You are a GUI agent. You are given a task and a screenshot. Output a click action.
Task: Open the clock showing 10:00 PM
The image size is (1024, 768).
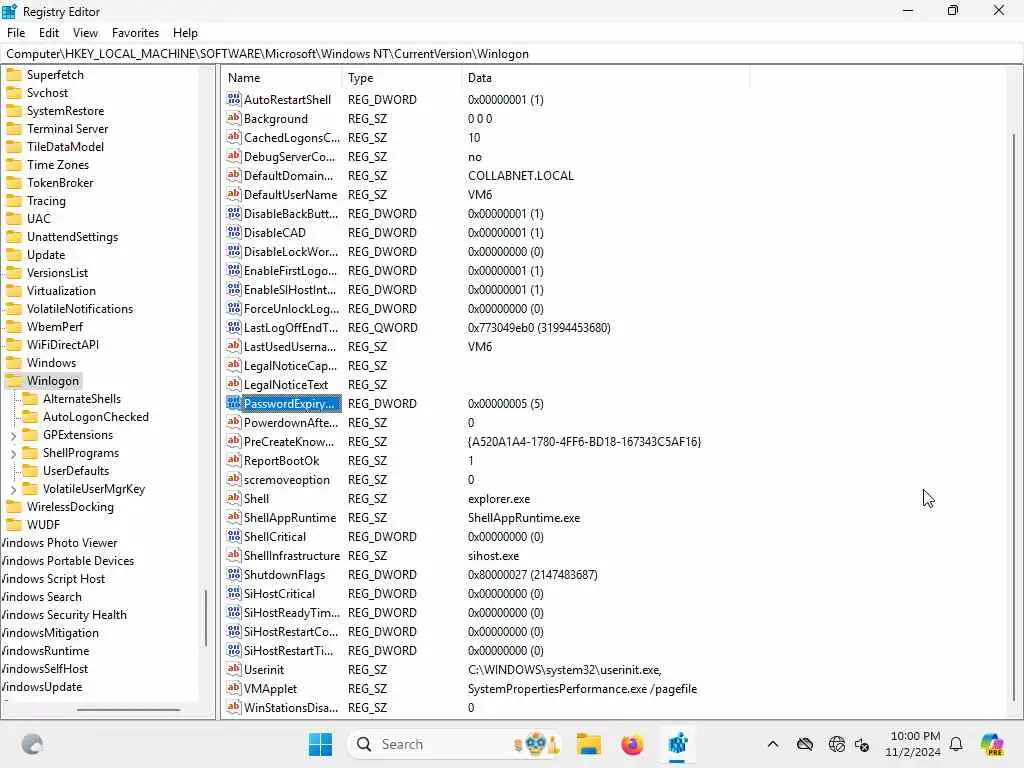coord(914,744)
